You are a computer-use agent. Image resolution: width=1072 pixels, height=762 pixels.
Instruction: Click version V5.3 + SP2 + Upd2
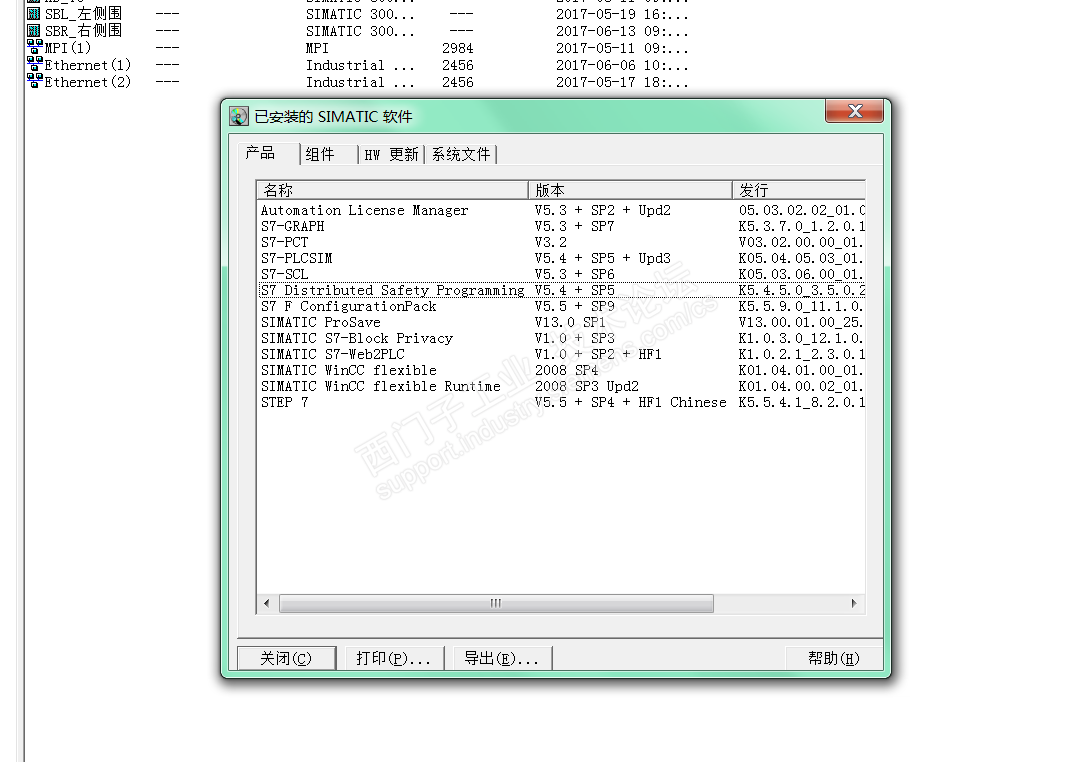(602, 210)
